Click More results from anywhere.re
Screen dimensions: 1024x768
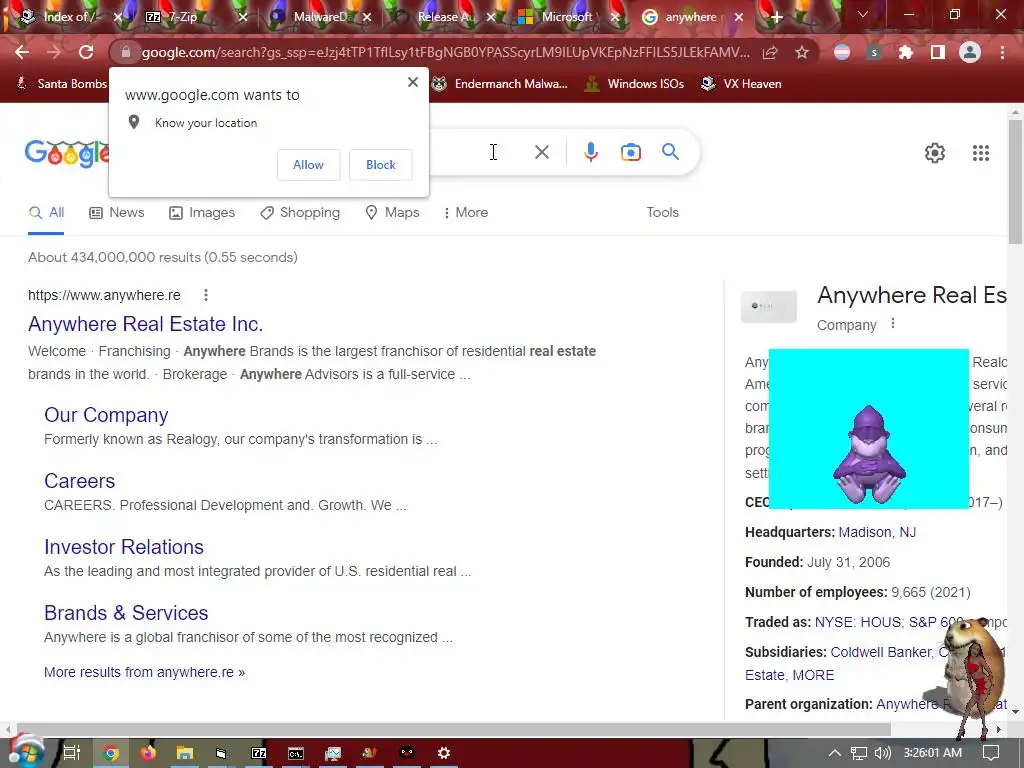(144, 672)
